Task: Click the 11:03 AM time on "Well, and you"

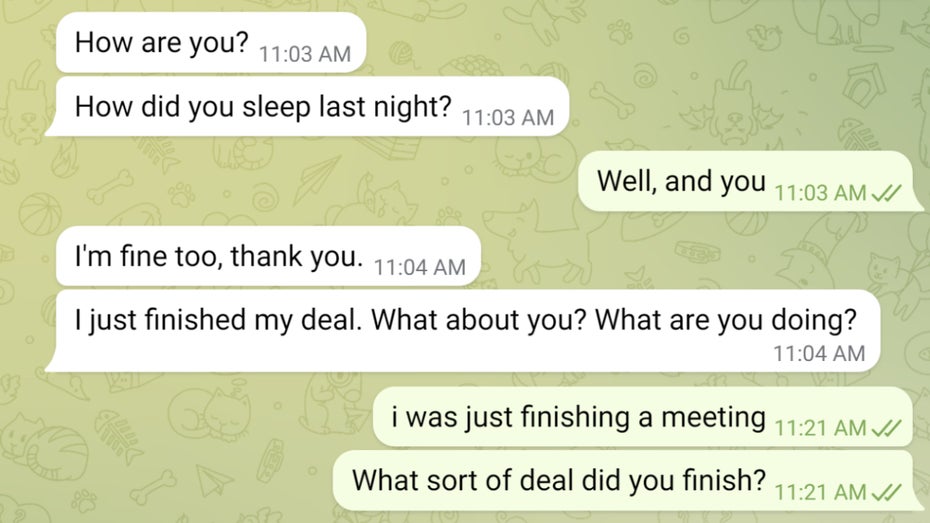Action: [820, 193]
